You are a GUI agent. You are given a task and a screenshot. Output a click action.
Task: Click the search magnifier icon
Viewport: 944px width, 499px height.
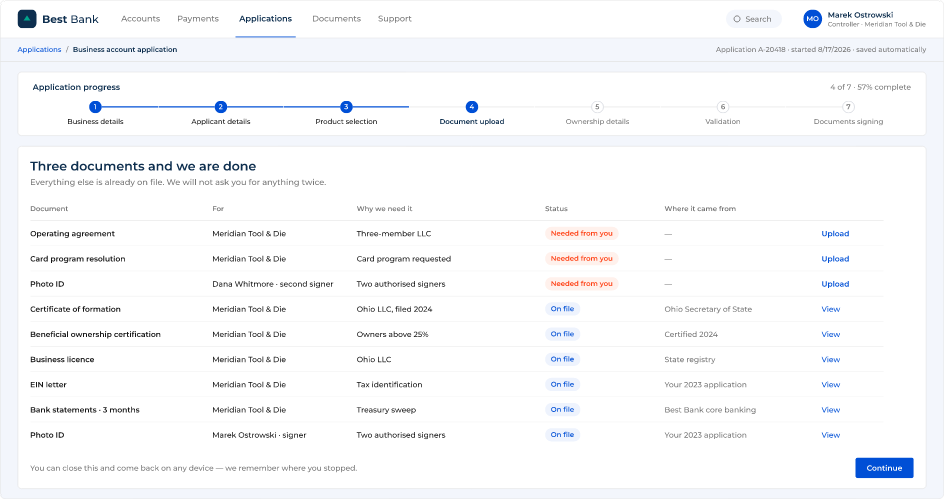tap(737, 19)
